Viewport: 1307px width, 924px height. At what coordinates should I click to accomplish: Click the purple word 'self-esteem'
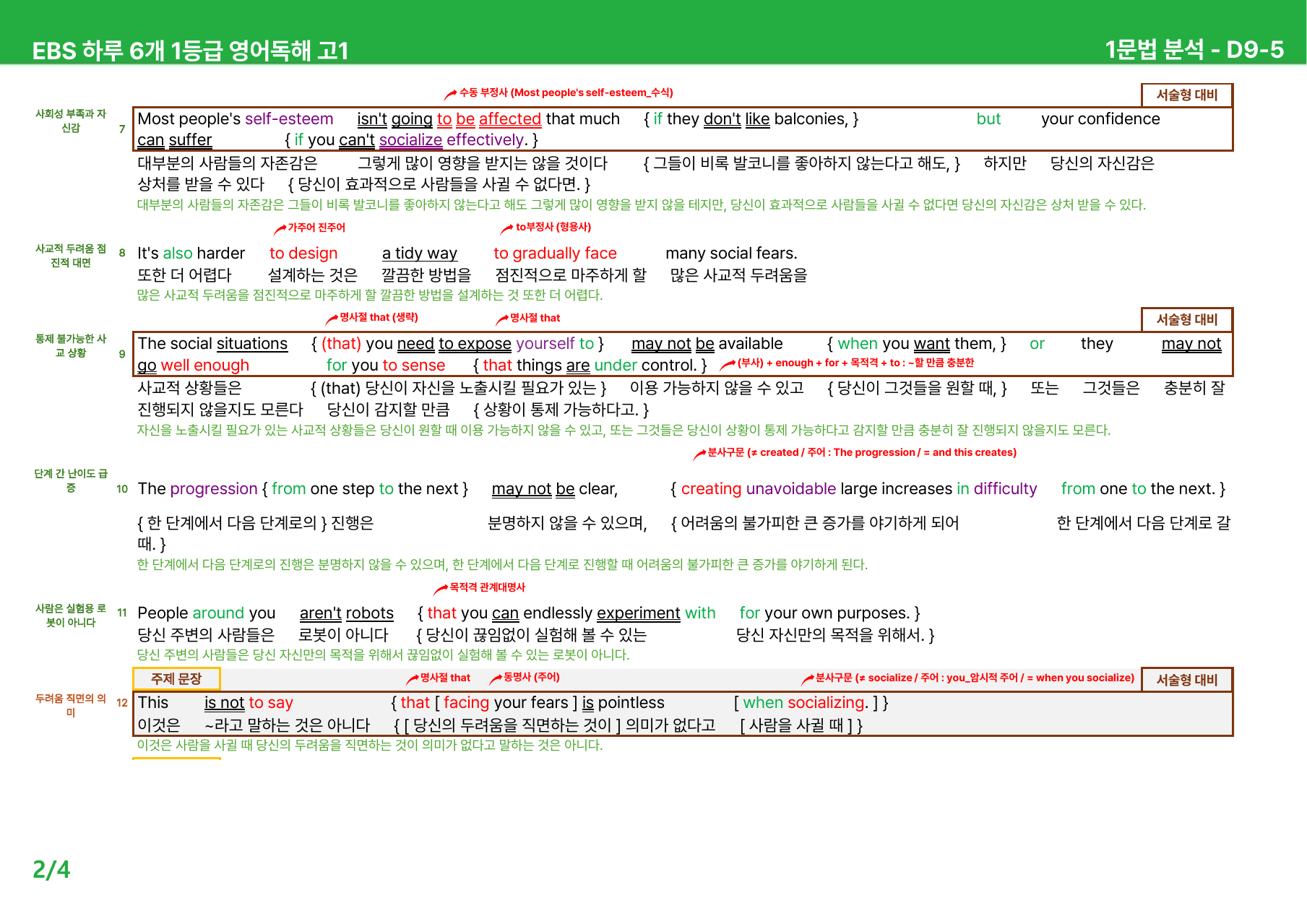pos(289,118)
